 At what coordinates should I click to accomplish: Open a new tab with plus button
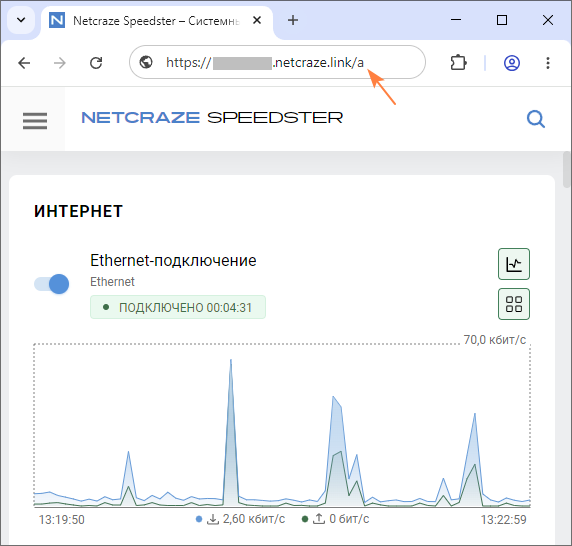point(293,20)
